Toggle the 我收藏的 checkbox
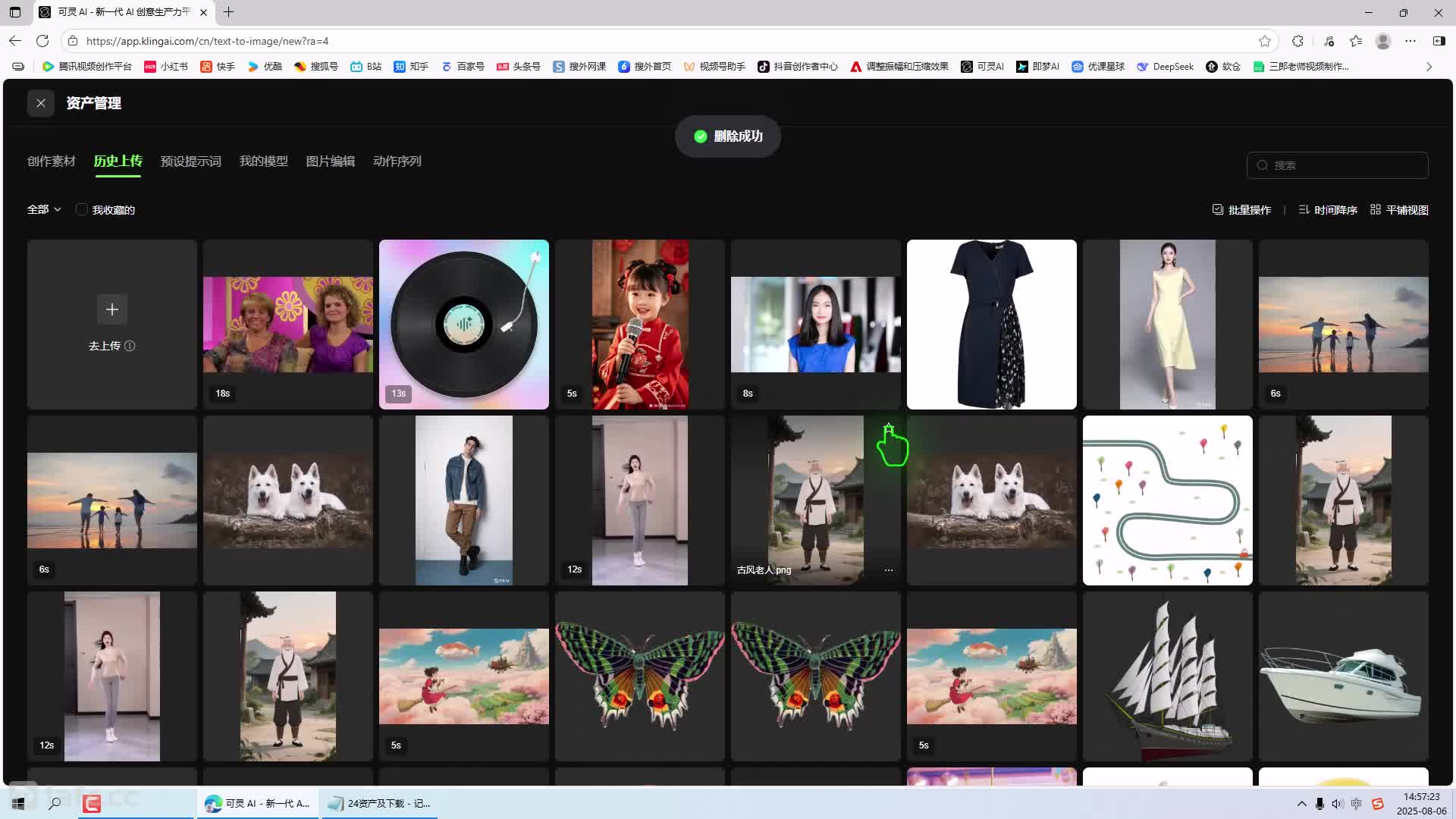 click(x=82, y=209)
